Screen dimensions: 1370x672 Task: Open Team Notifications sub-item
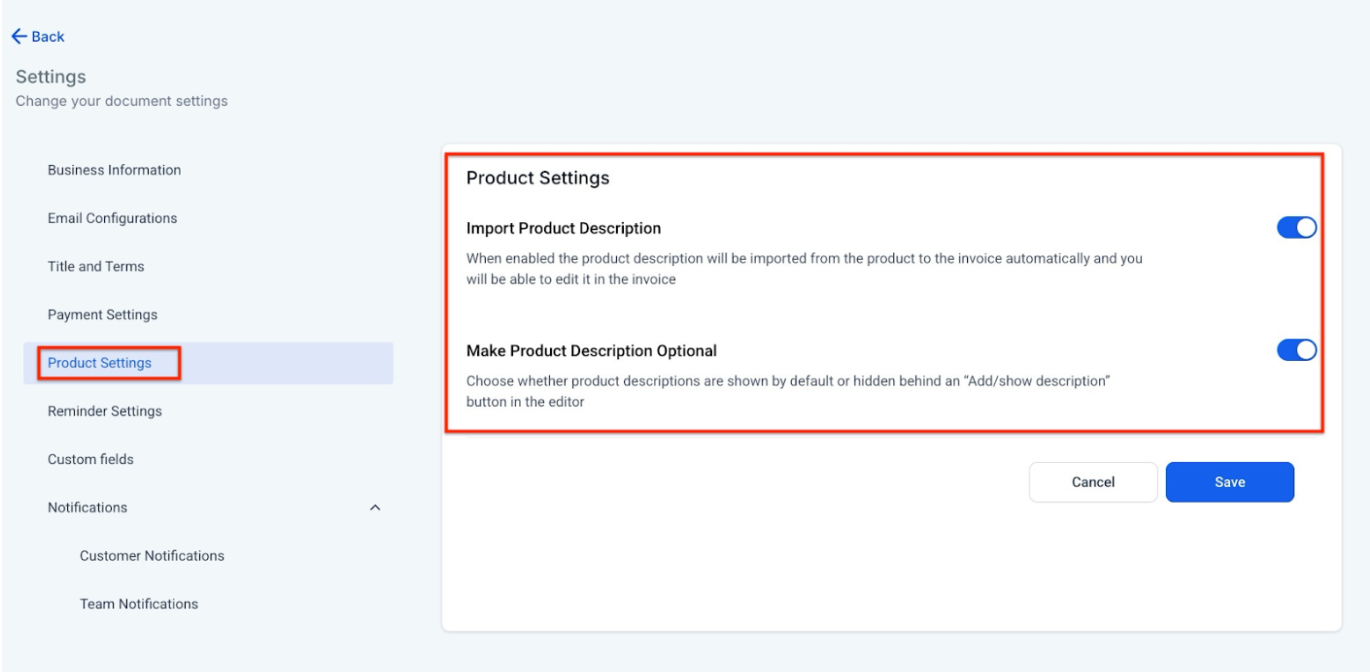pyautogui.click(x=139, y=604)
